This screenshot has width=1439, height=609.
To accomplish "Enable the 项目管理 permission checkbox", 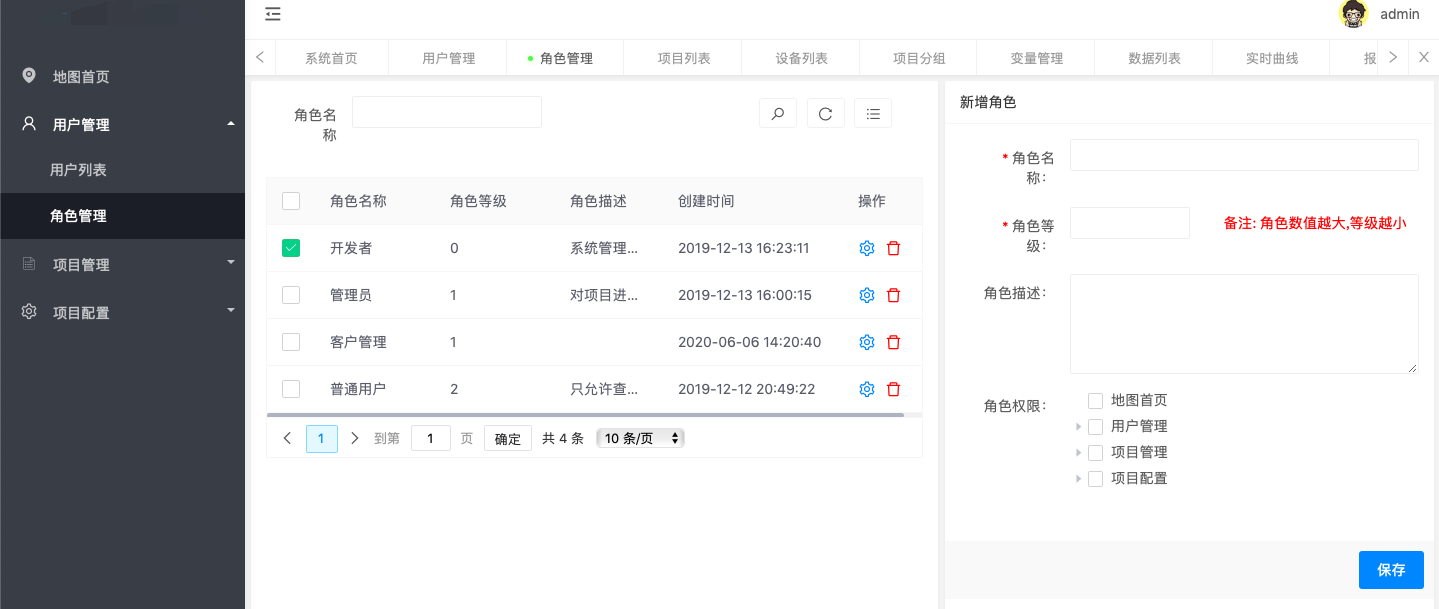I will (x=1096, y=452).
